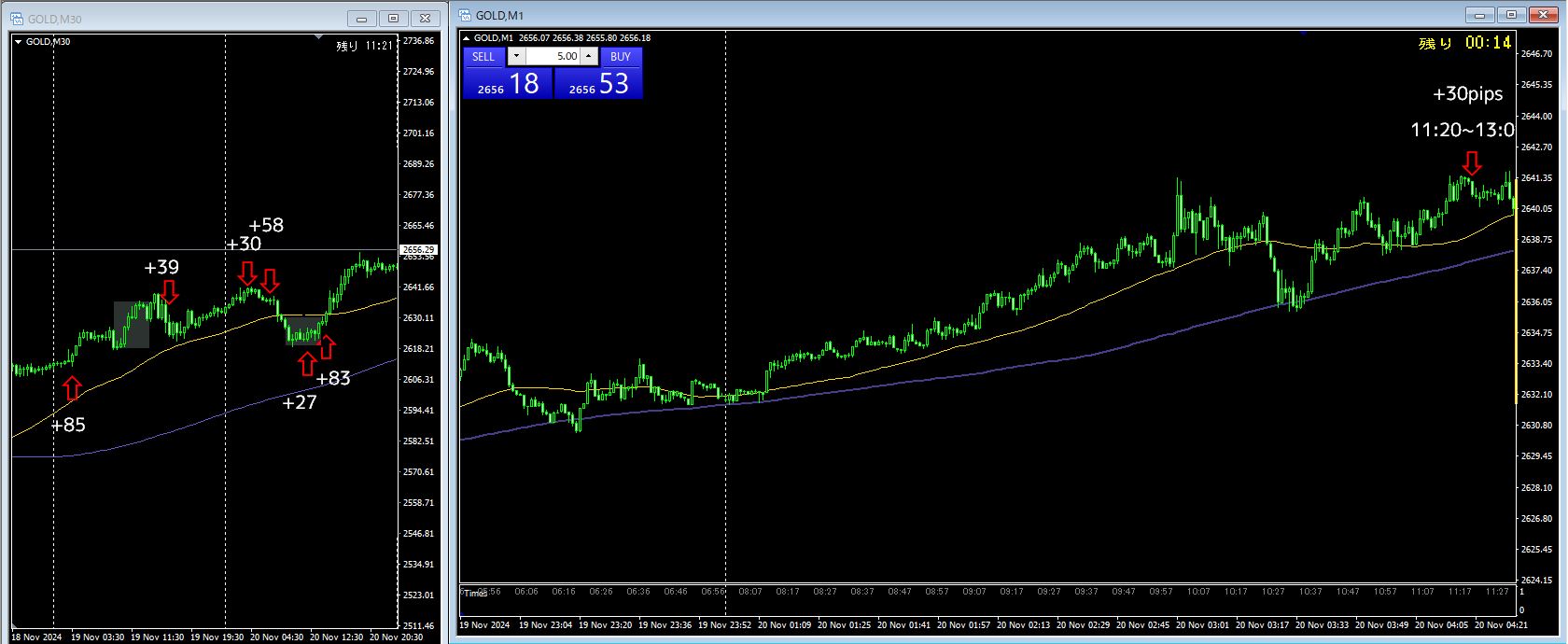
Task: Sell at the 2656 18 bid price panel
Action: pyautogui.click(x=508, y=83)
